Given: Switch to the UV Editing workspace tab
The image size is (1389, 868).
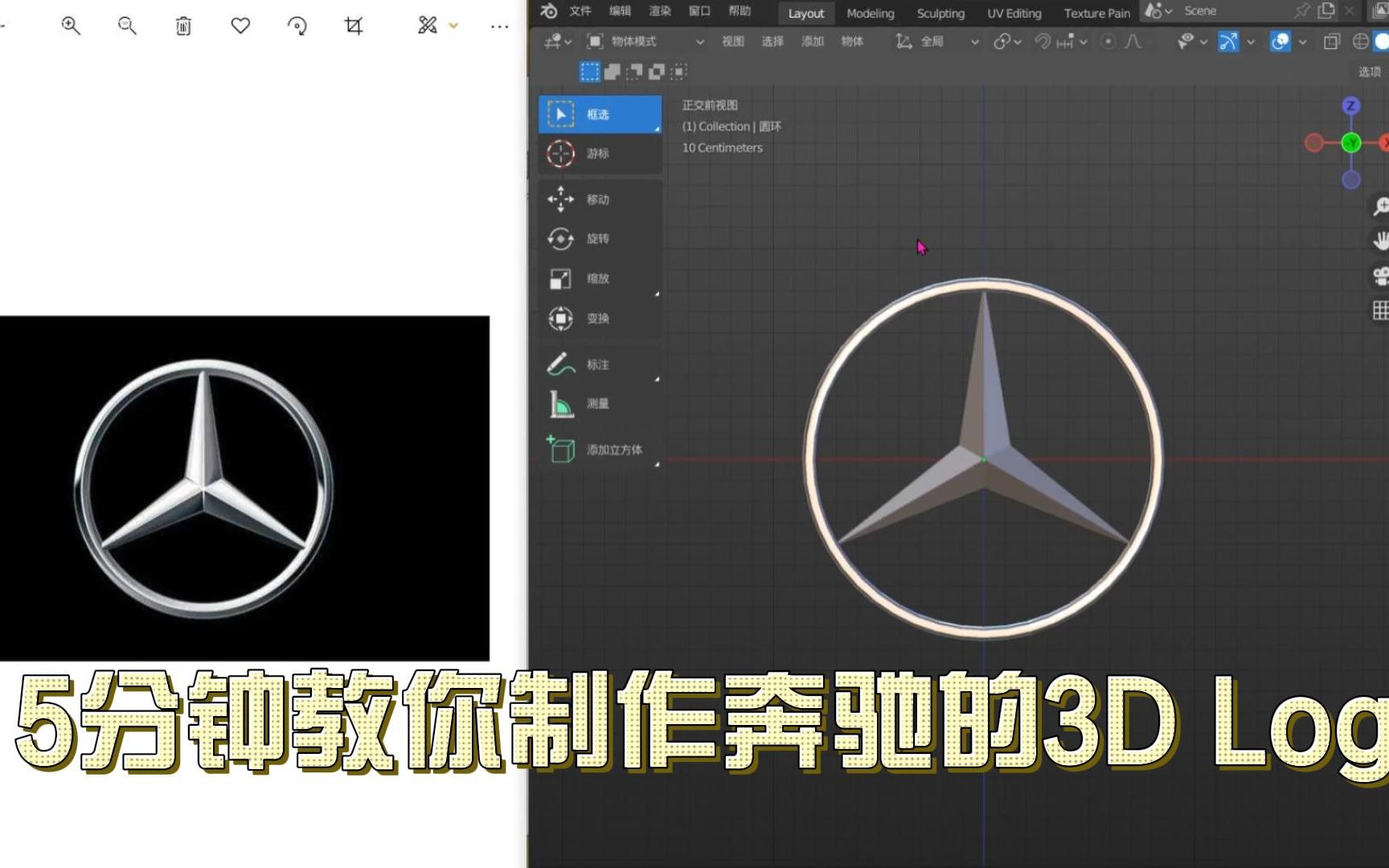Looking at the screenshot, I should [1014, 13].
